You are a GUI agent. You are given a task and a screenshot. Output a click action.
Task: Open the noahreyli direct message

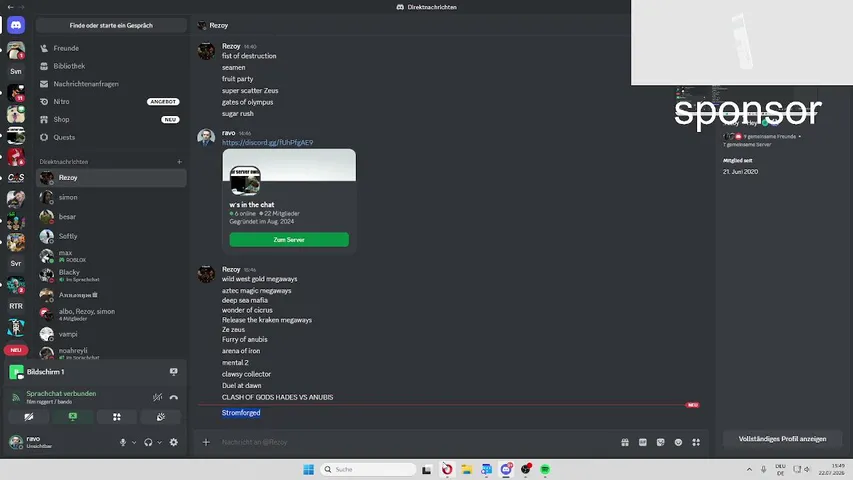111,353
